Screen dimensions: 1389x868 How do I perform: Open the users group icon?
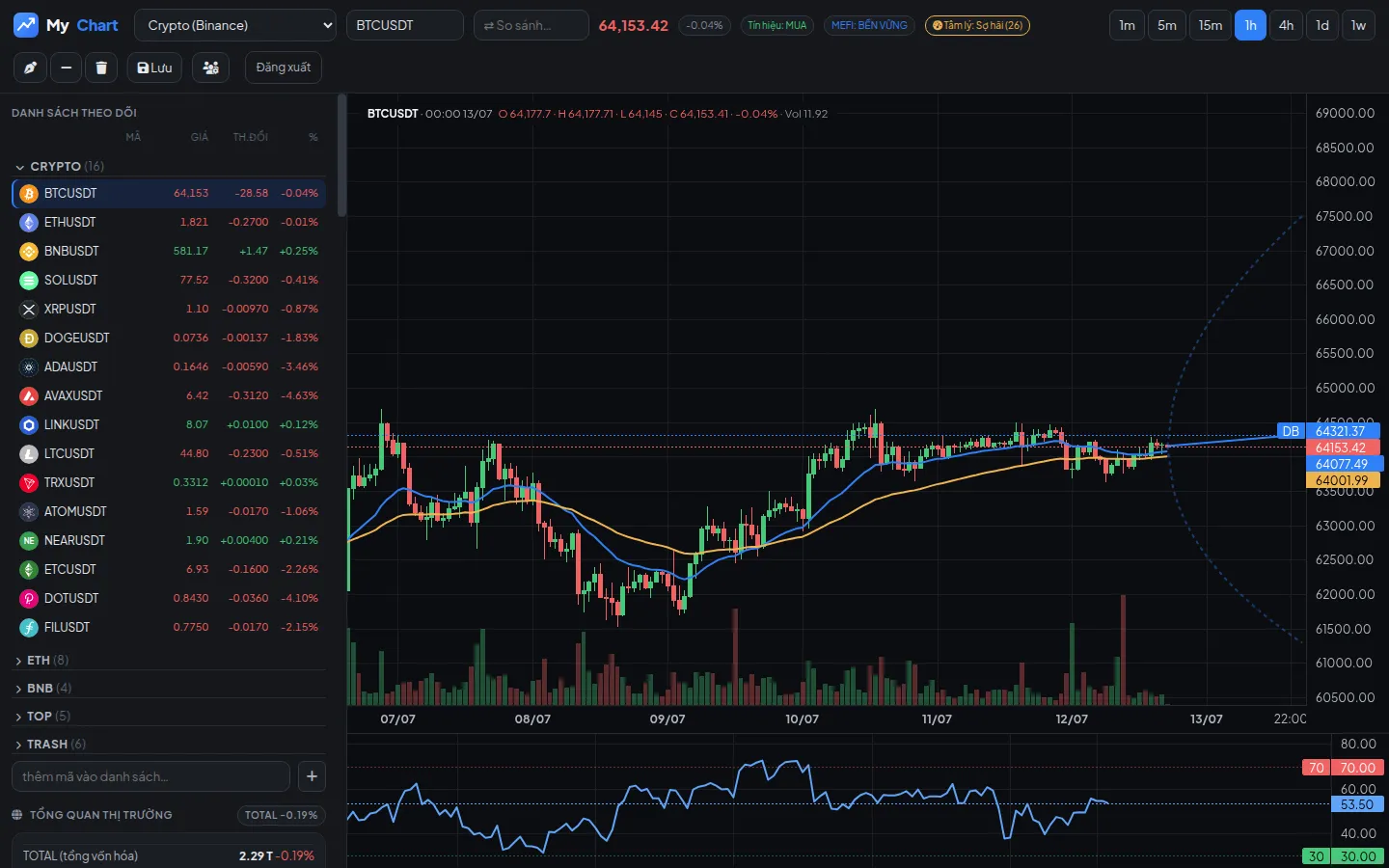(210, 68)
